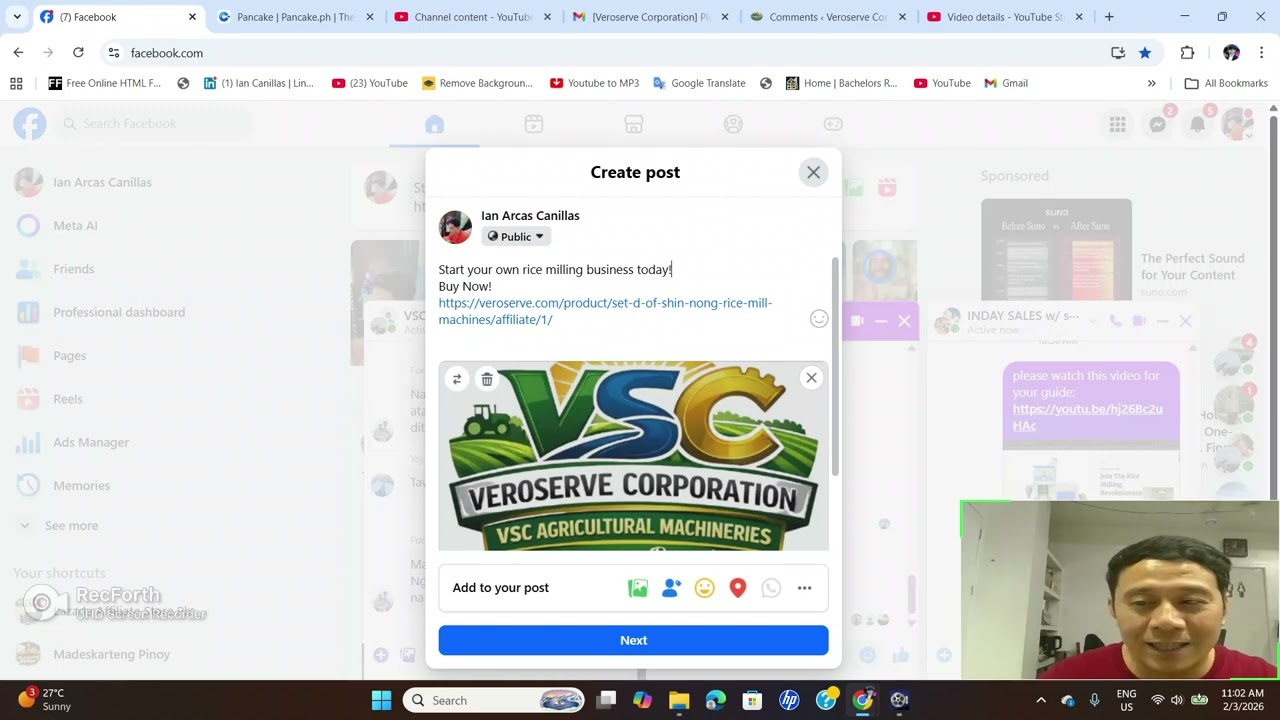Open Notifications bell in the top bar
The image size is (1280, 720).
point(1197,123)
